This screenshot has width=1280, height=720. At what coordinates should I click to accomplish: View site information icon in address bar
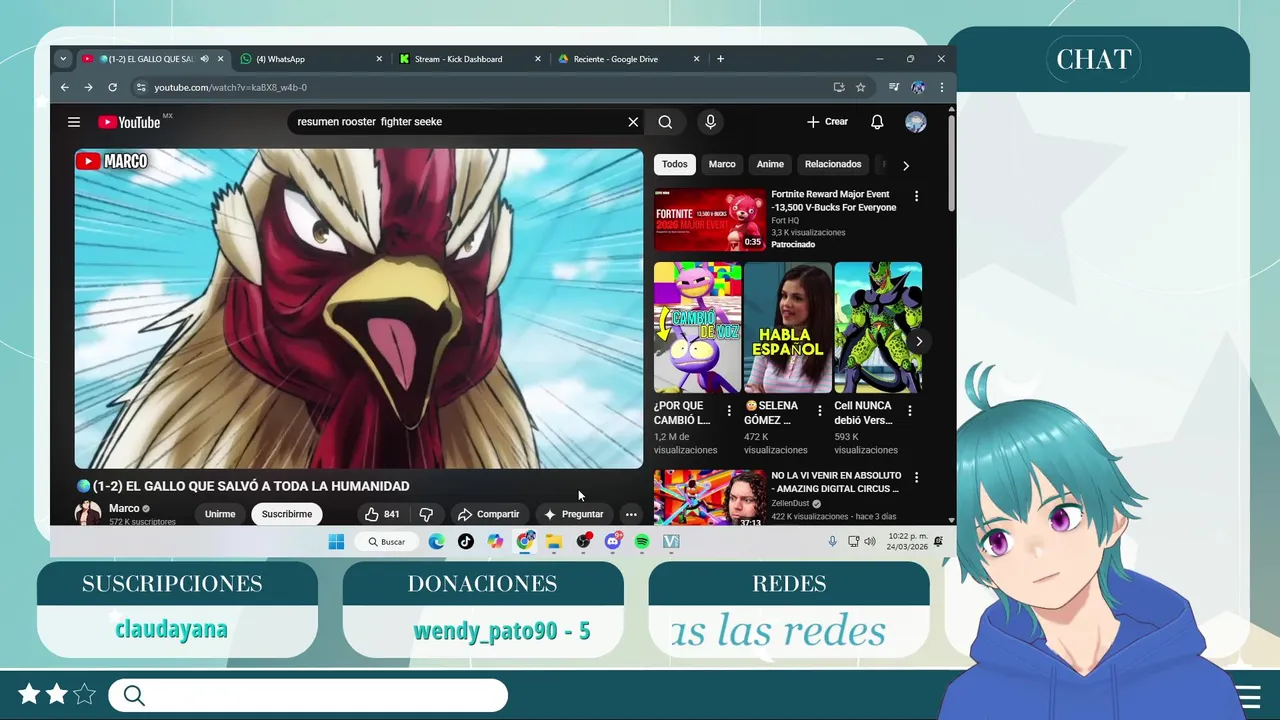(141, 87)
